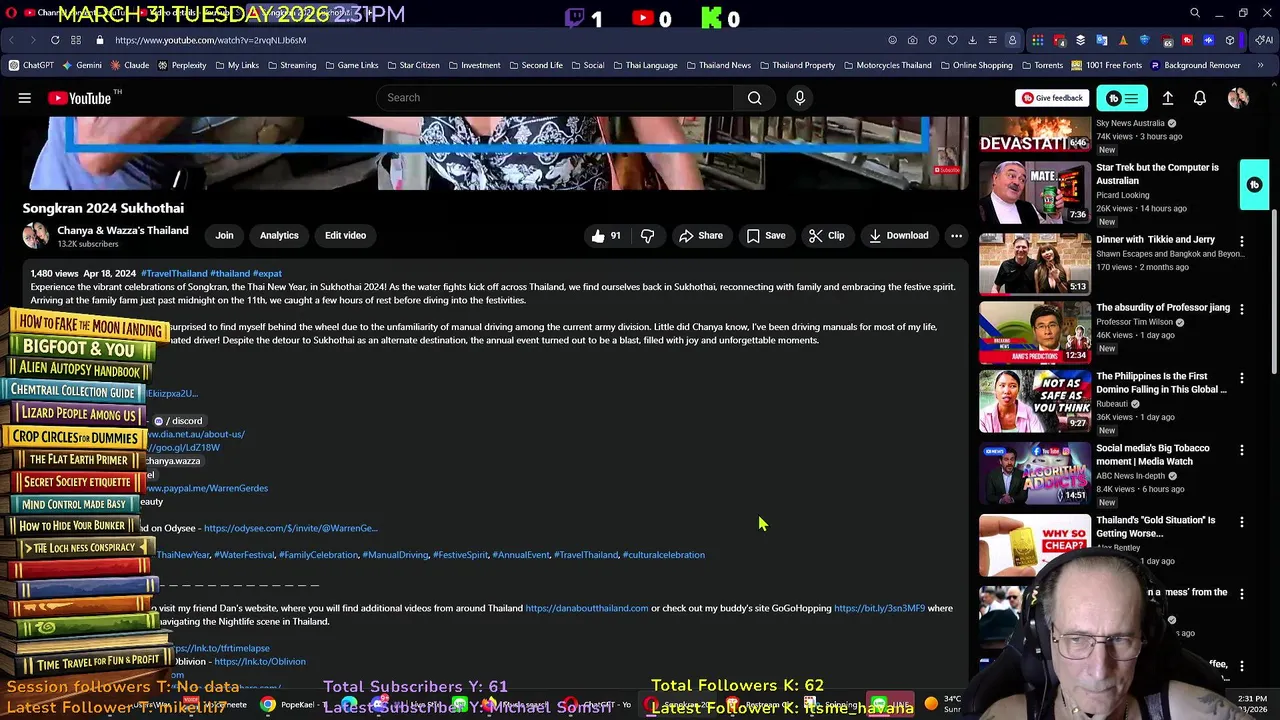
Task: Expand the Online Shopping bookmark folder
Action: click(976, 65)
